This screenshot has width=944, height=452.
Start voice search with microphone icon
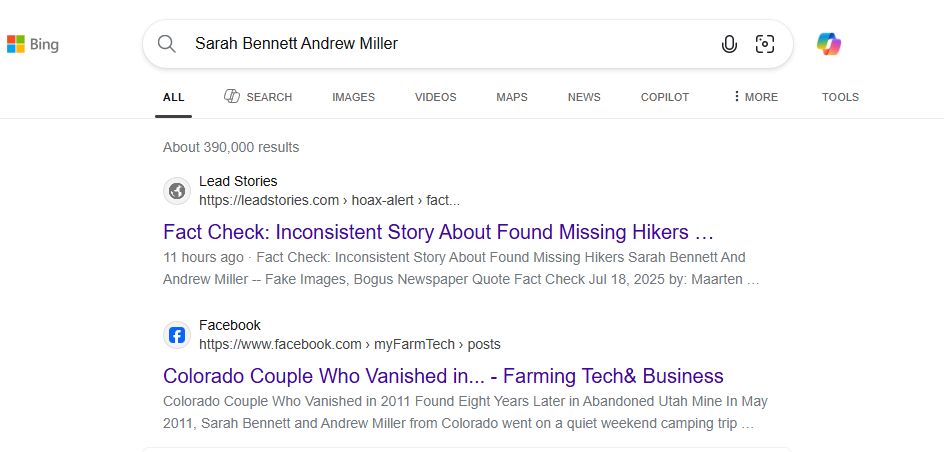pos(729,44)
